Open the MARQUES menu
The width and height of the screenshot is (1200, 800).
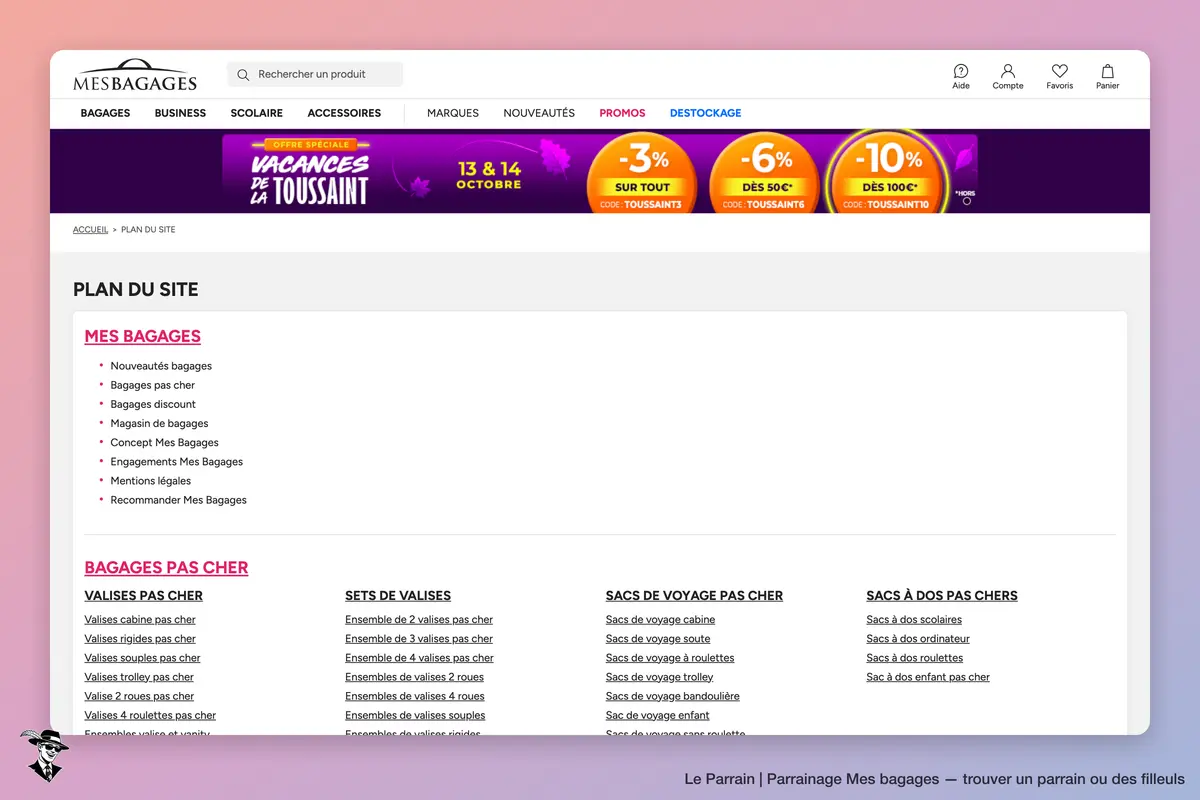pos(453,113)
